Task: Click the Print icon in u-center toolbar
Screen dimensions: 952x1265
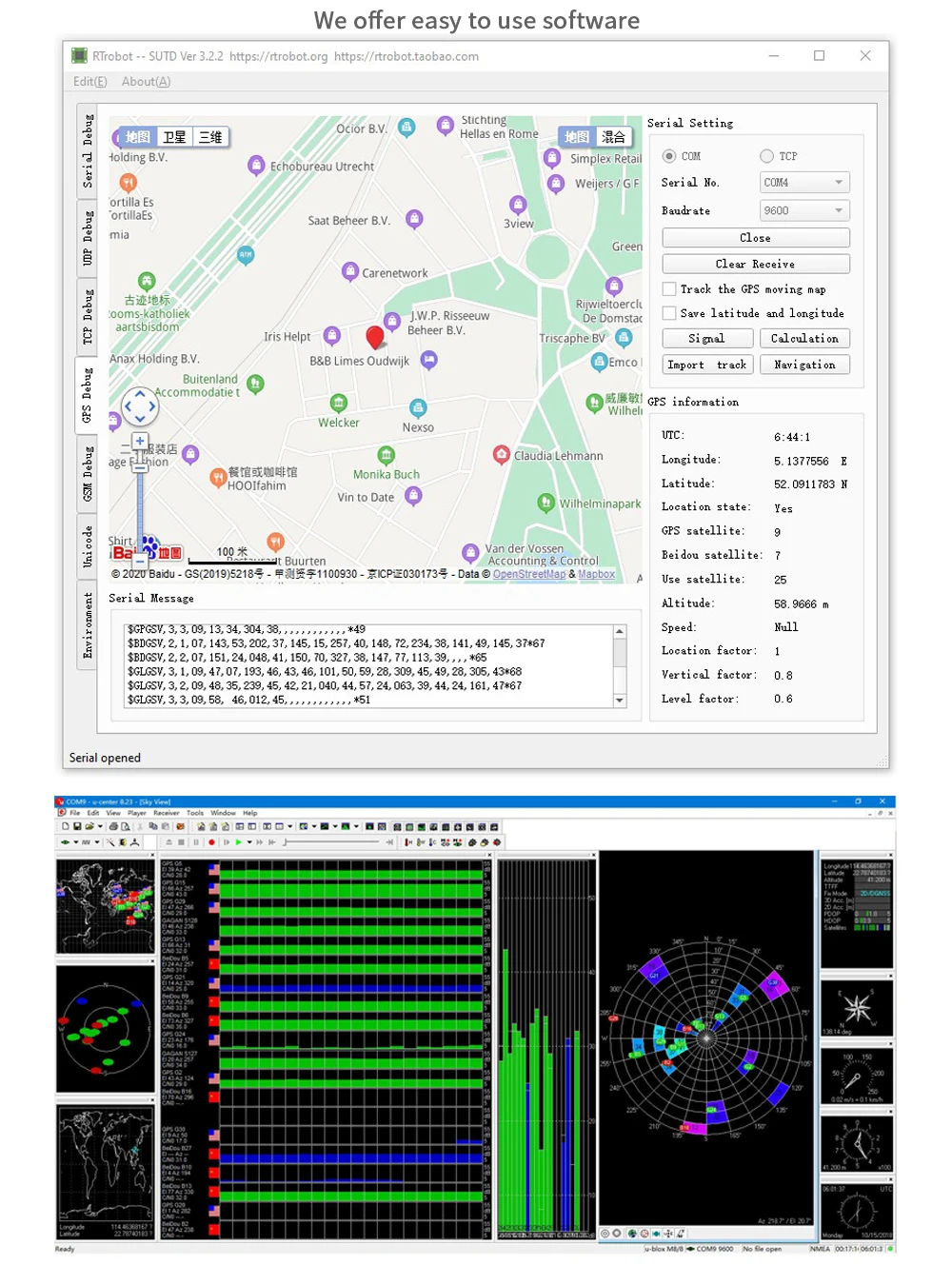Action: [113, 826]
